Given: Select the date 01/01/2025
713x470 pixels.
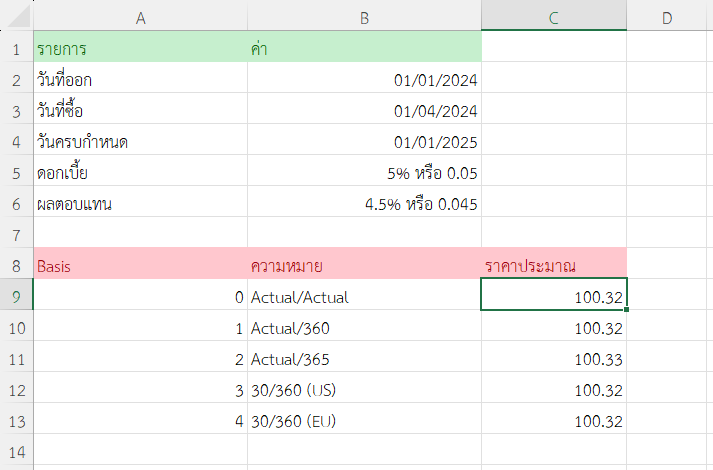Looking at the screenshot, I should tap(364, 140).
